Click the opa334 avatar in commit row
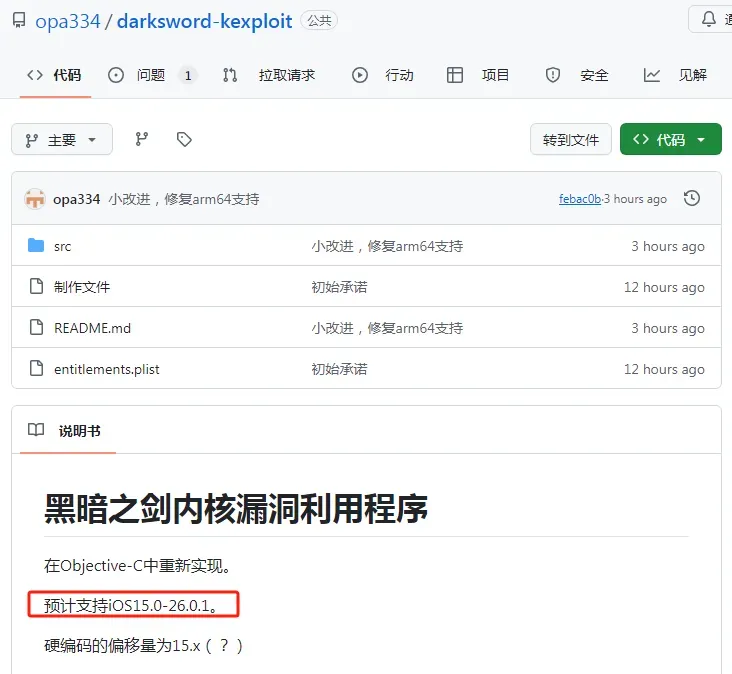Screen dimensions: 732x674 (x=35, y=199)
